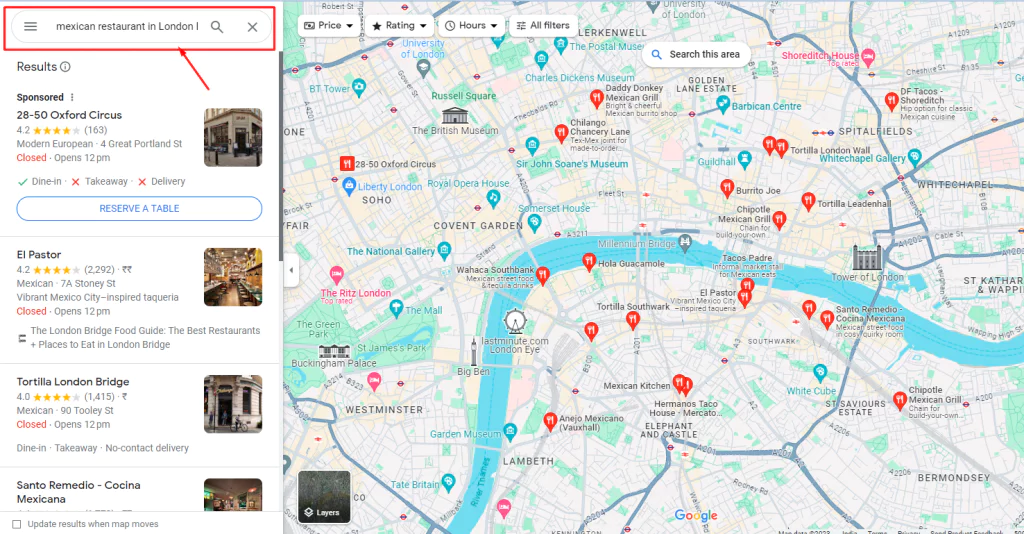Click the Tortilla London Wall label
Image resolution: width=1024 pixels, height=534 pixels.
(x=830, y=150)
